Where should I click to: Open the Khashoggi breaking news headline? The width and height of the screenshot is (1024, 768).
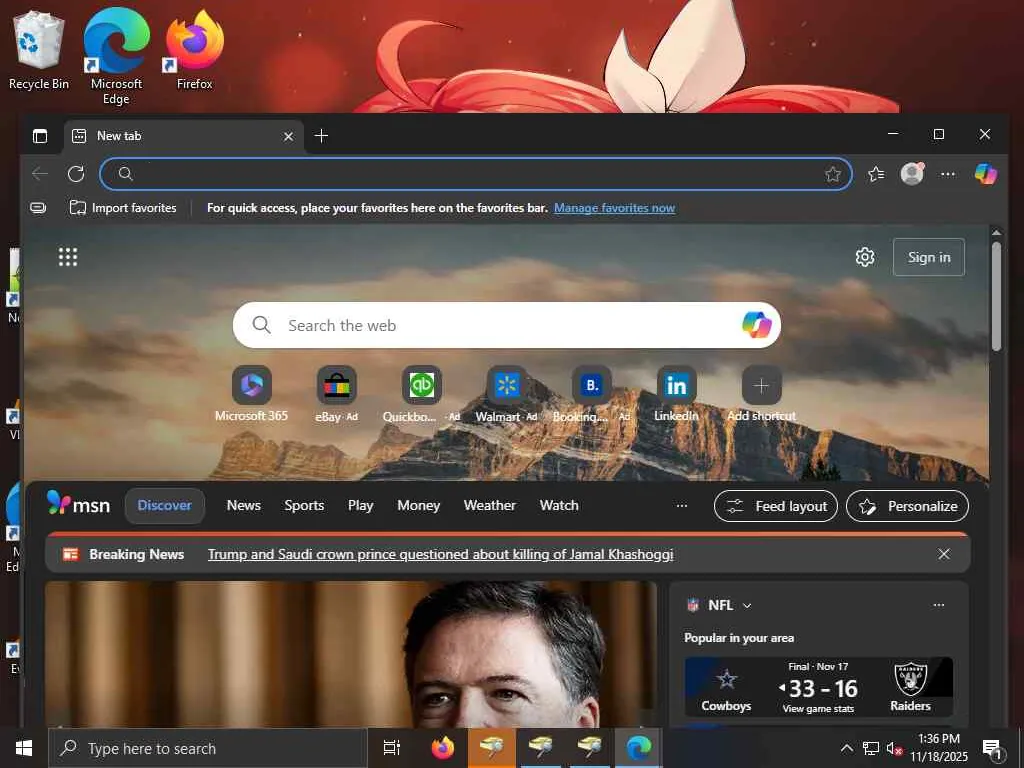click(x=440, y=554)
